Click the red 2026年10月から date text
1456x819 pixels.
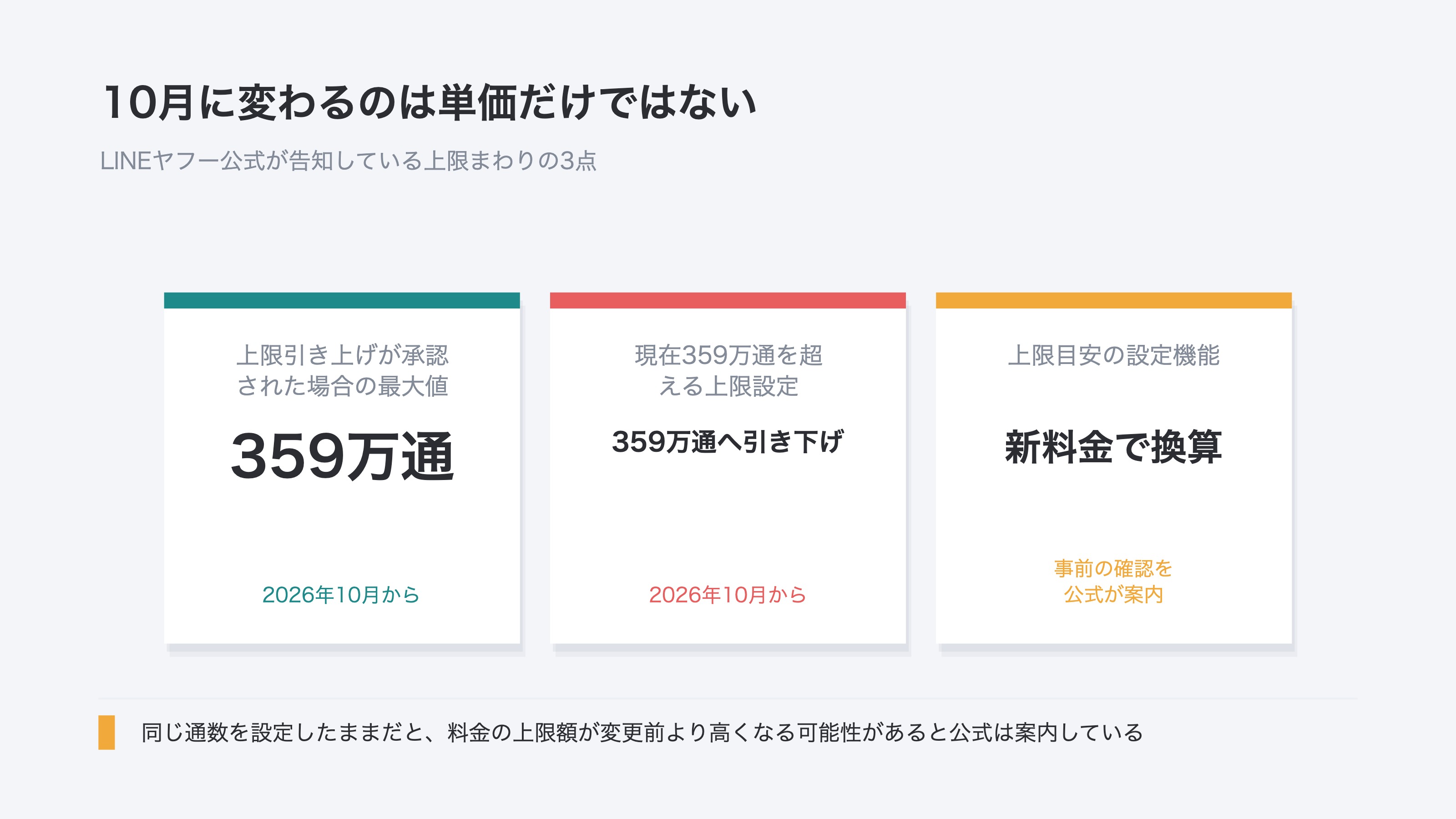pyautogui.click(x=728, y=594)
